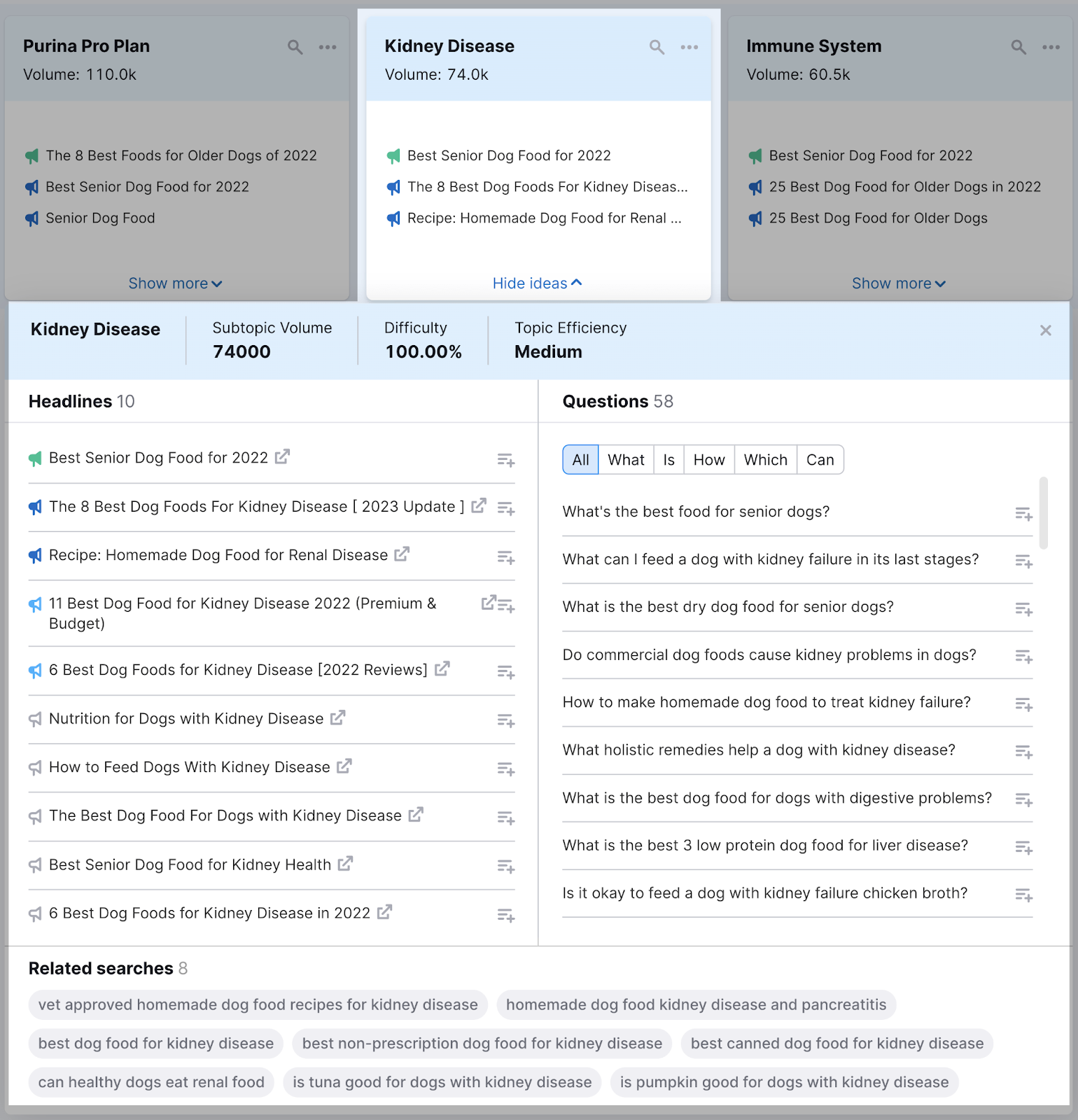1078x1120 pixels.
Task: Add 'How to Feed Dogs With Kidney Disease' to list
Action: click(505, 769)
